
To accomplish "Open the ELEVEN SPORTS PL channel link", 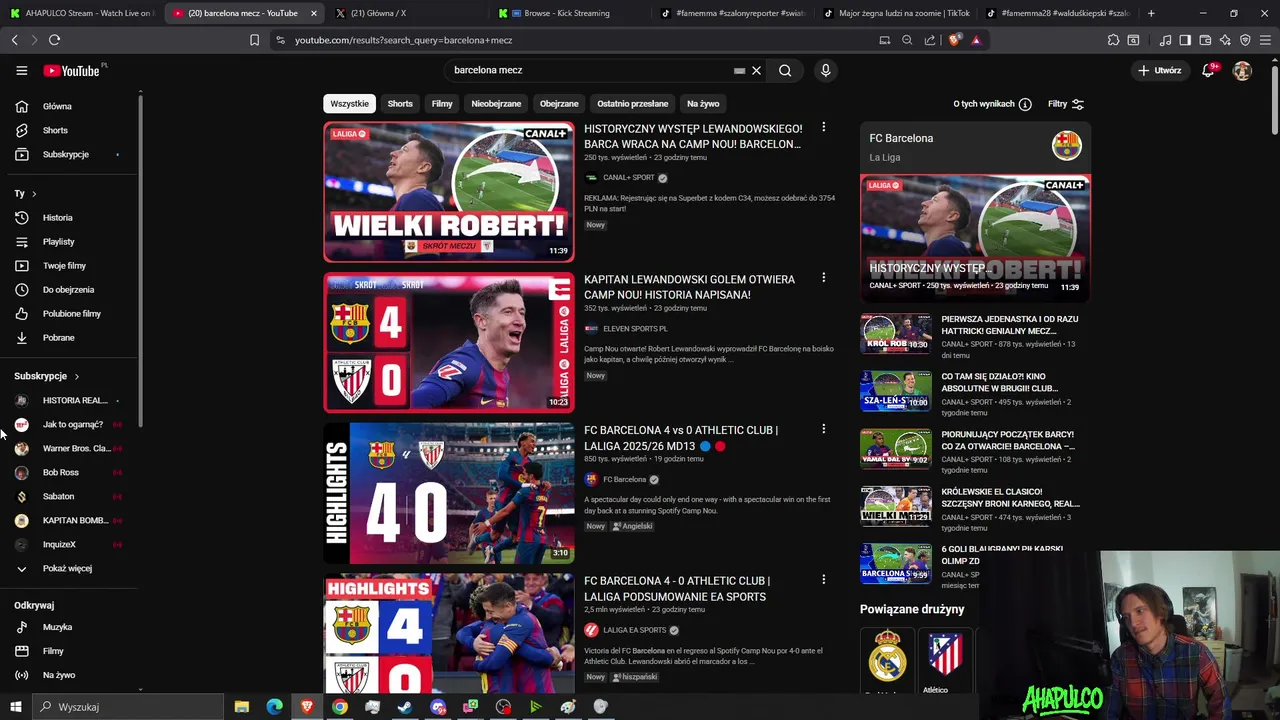I will pos(635,329).
